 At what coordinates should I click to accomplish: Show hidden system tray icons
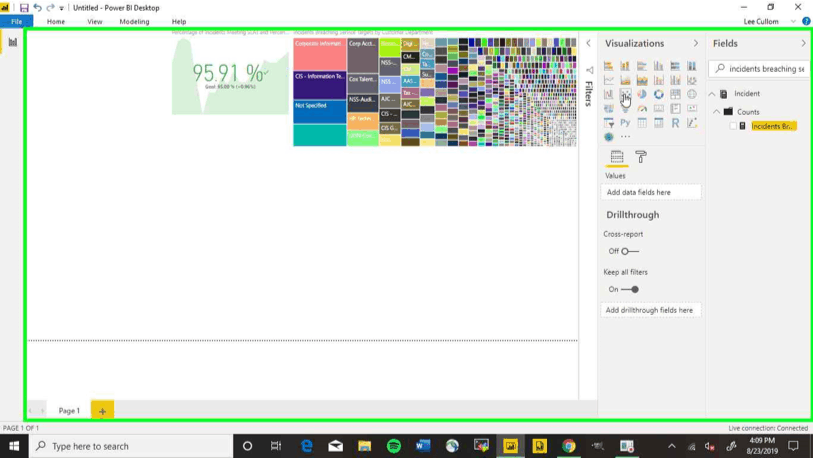672,446
